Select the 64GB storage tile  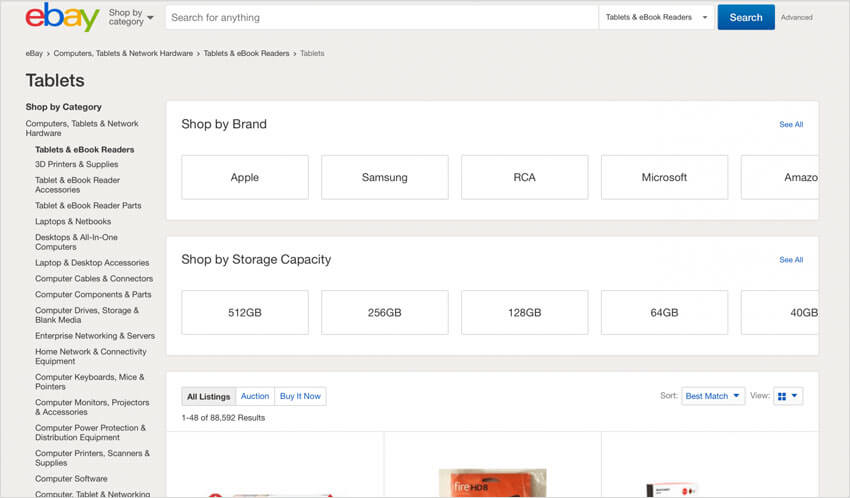coord(664,313)
